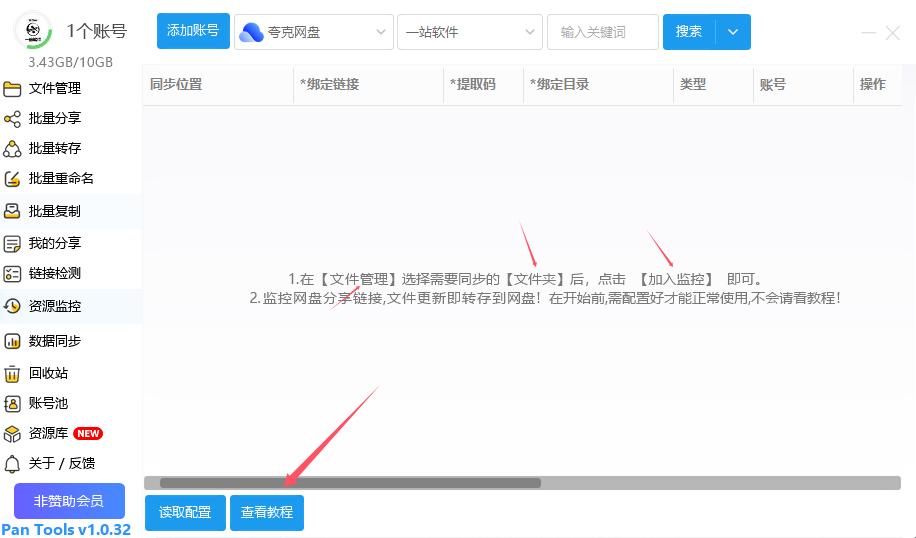
Task: Click the 非赞助会员 button
Action: point(69,501)
